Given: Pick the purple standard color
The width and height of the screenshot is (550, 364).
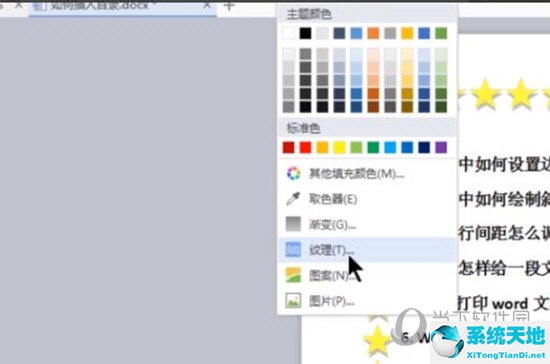Looking at the screenshot, I should pos(441,148).
